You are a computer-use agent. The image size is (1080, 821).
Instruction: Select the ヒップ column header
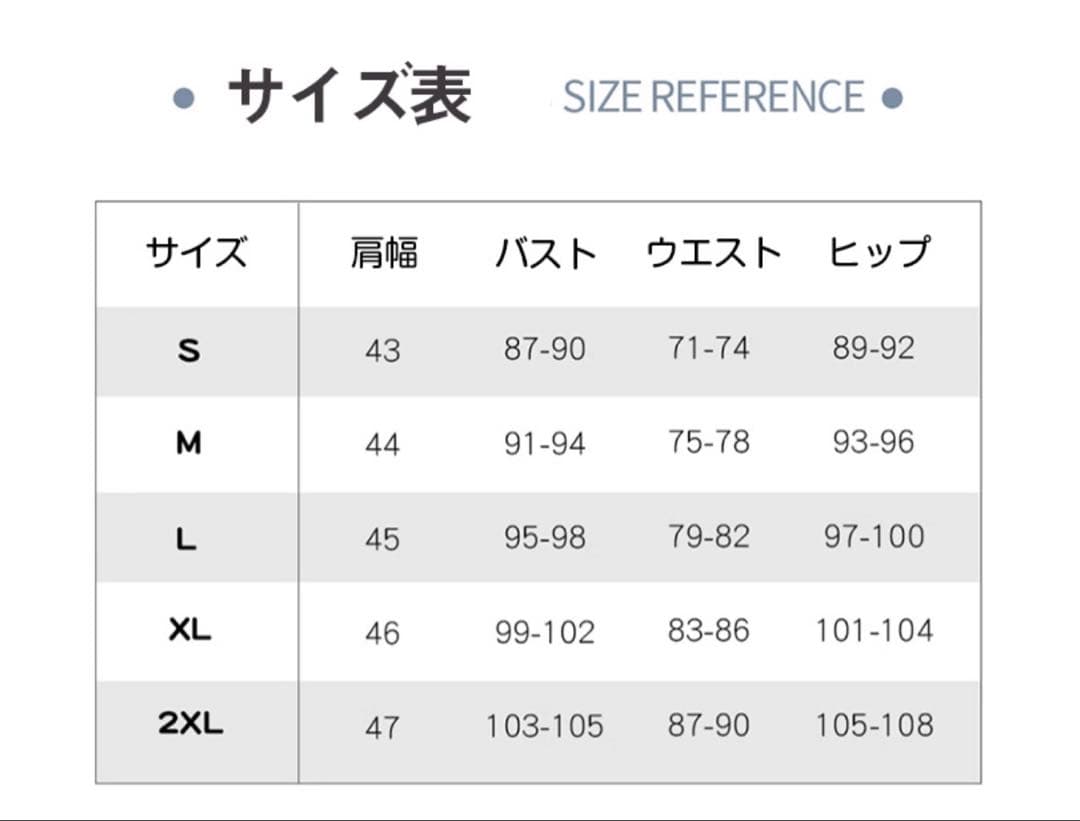click(879, 253)
